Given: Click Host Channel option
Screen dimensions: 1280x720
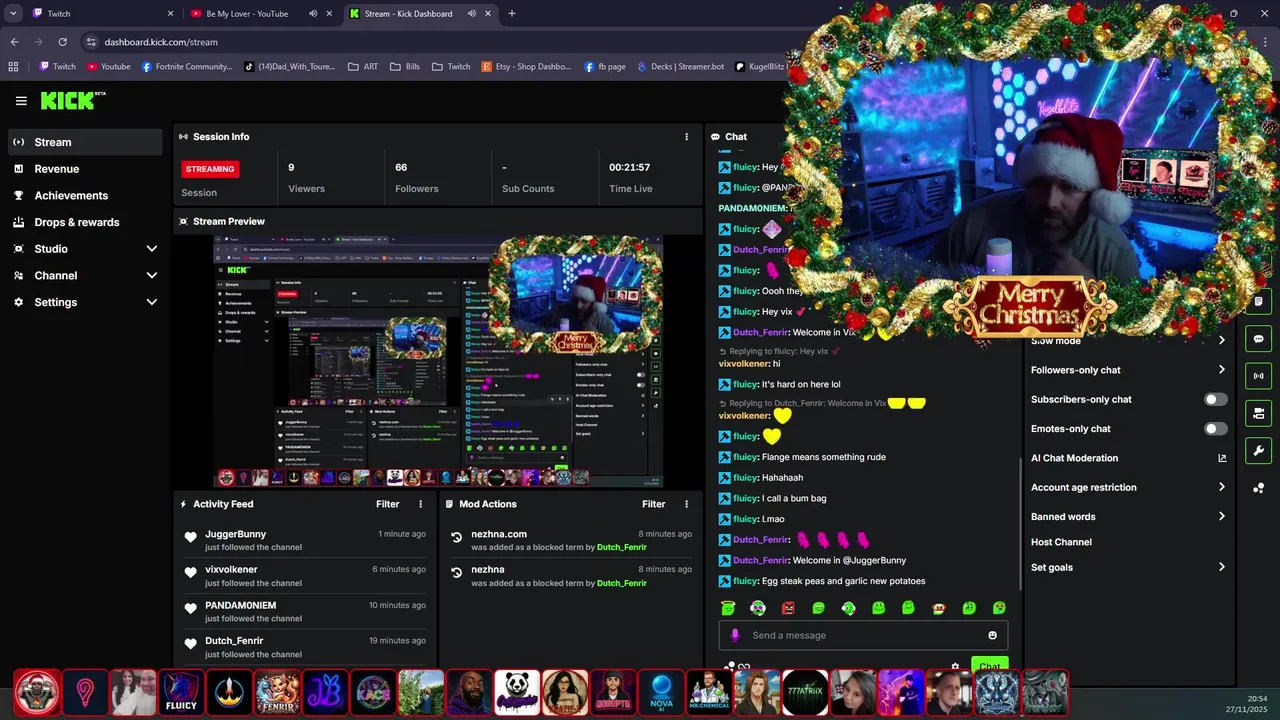Looking at the screenshot, I should [1061, 542].
